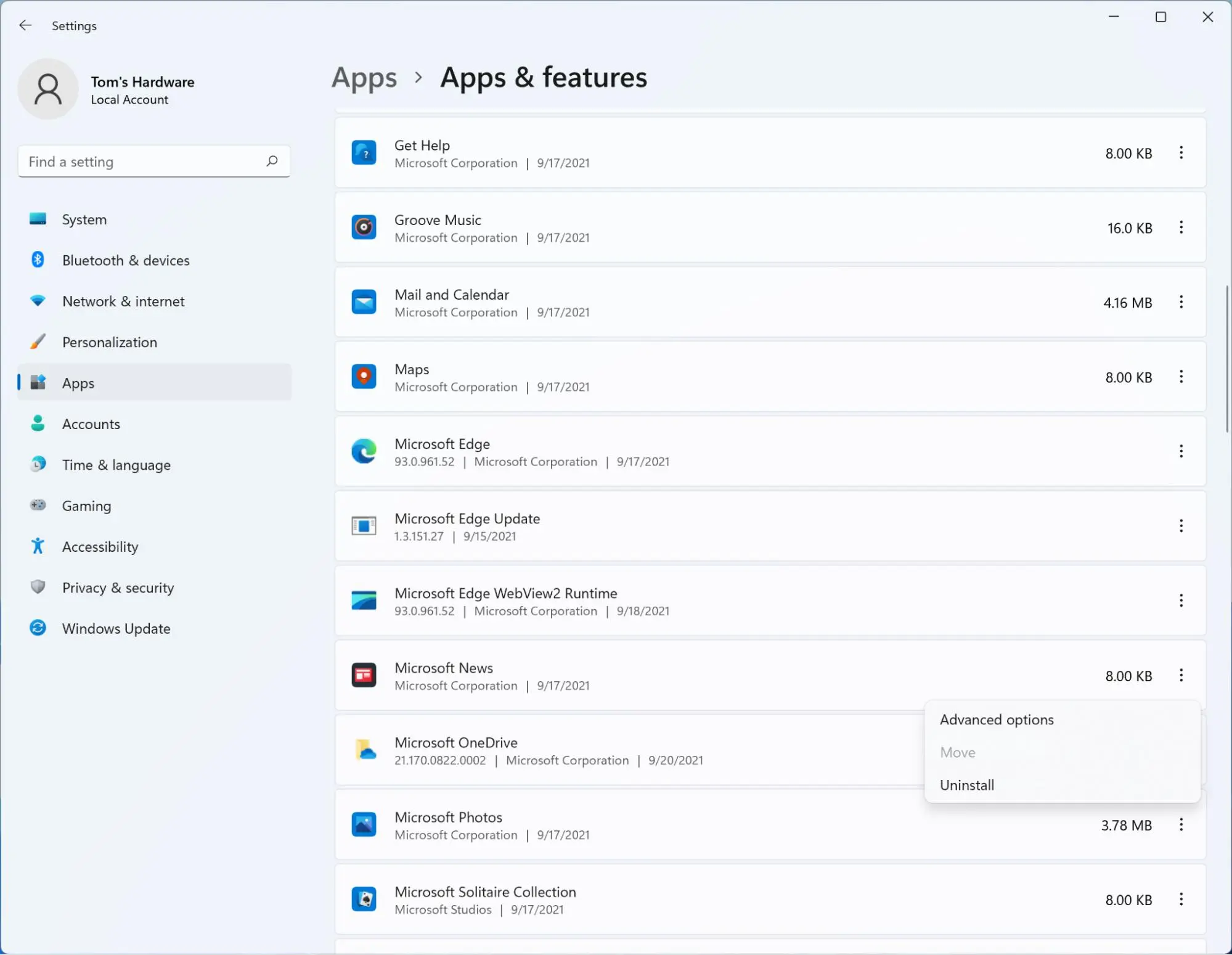1232x955 pixels.
Task: Click the Tom's Hardware account name
Action: coord(142,82)
